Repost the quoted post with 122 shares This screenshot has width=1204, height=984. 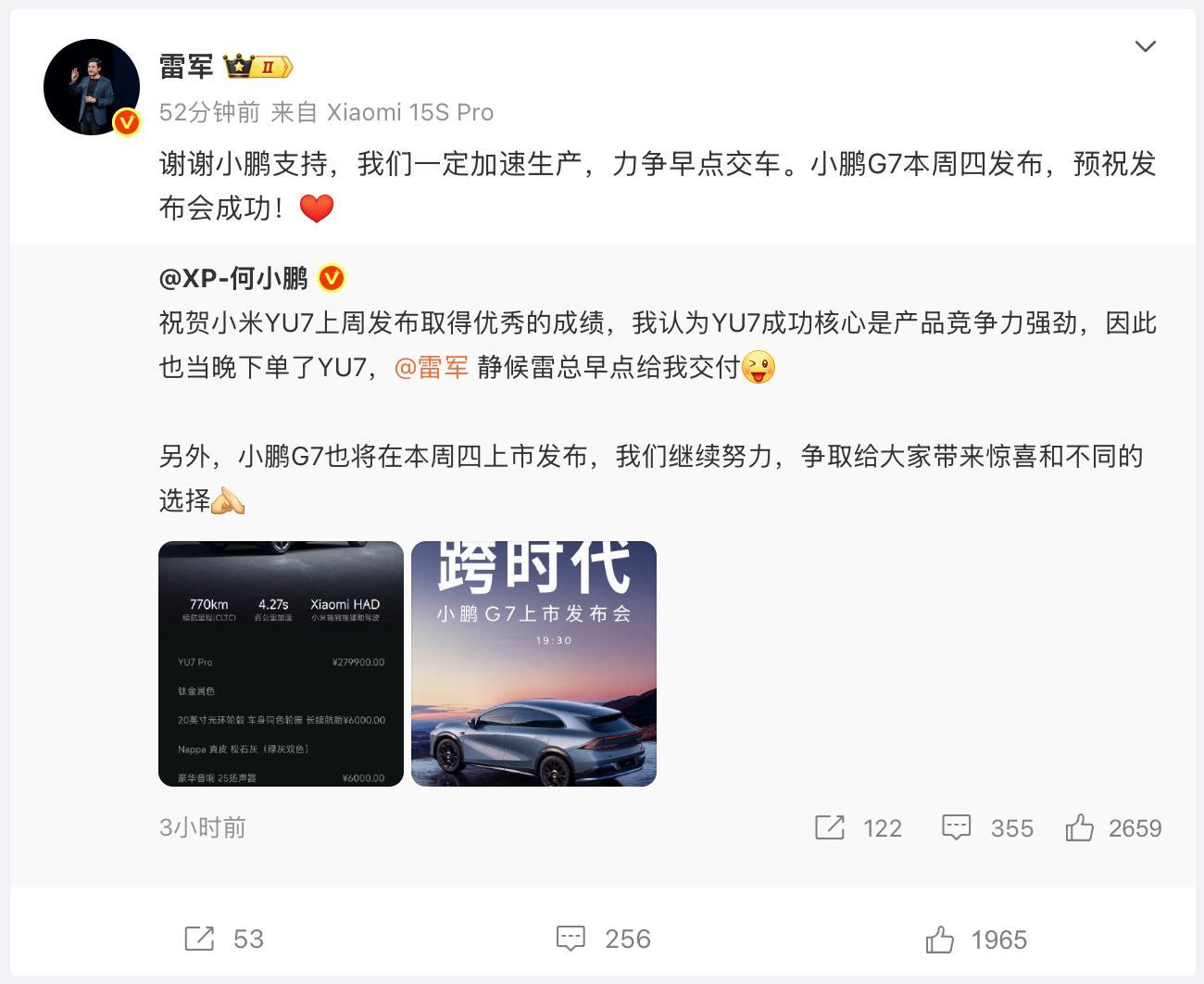tap(858, 827)
